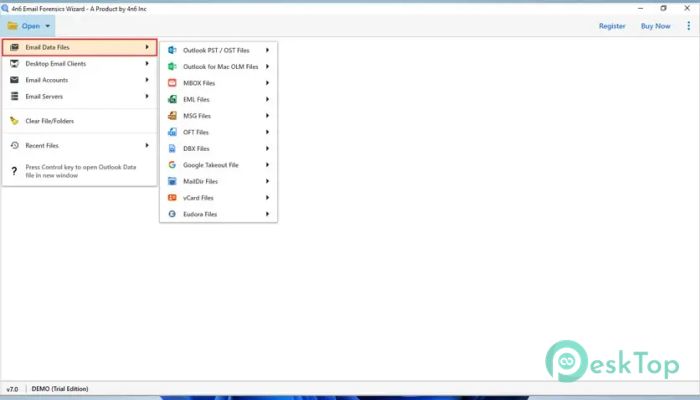Click the EML Files icon

point(172,99)
